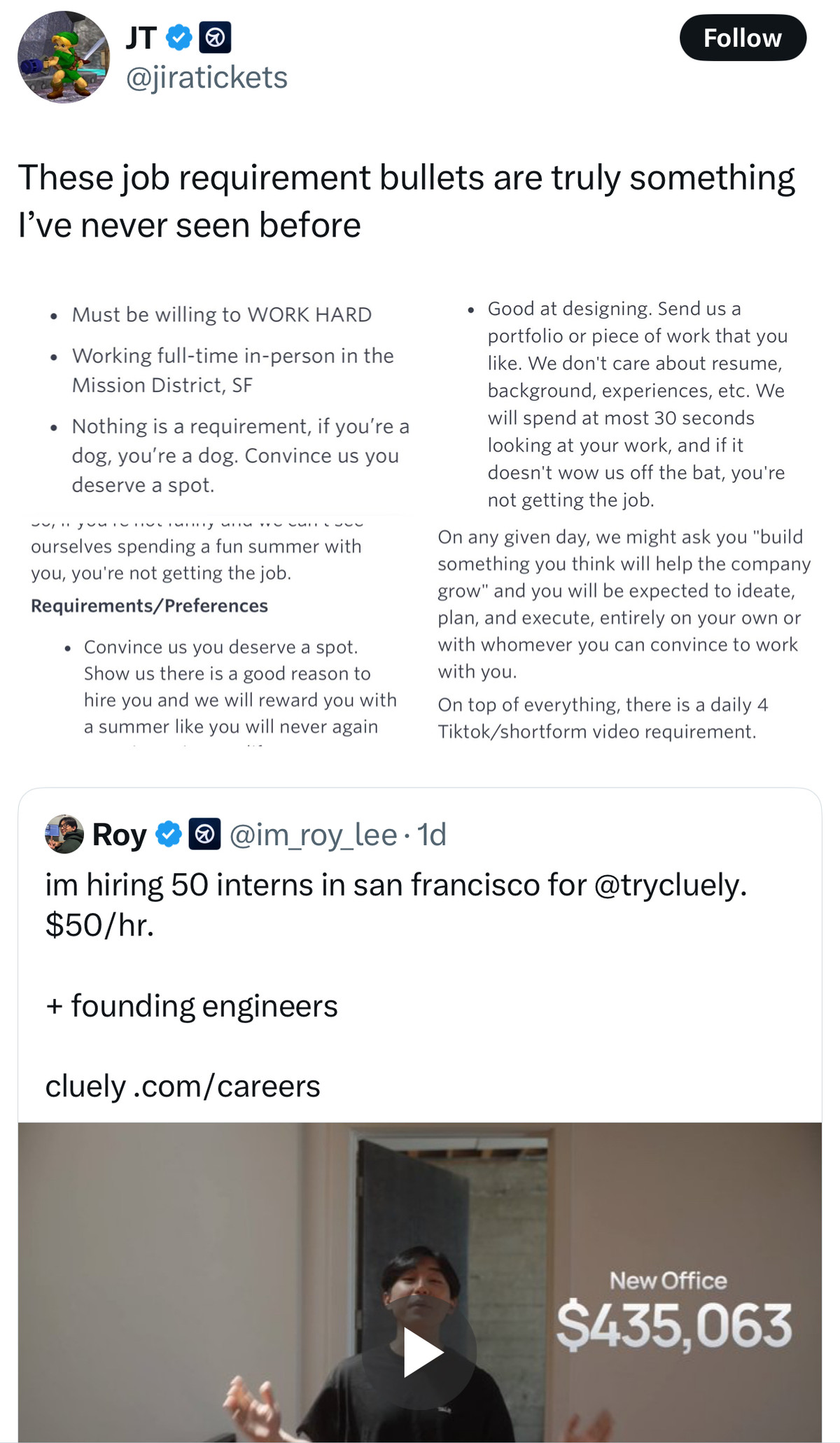Click the main tweet text about job bullets
840x1443 pixels.
[406, 201]
